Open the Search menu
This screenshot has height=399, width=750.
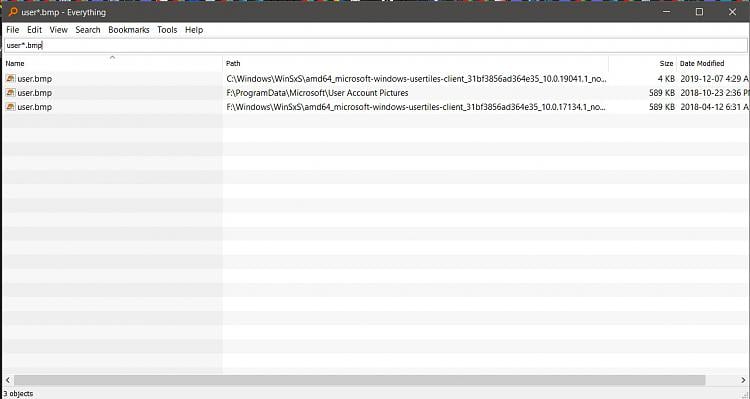pyautogui.click(x=88, y=30)
